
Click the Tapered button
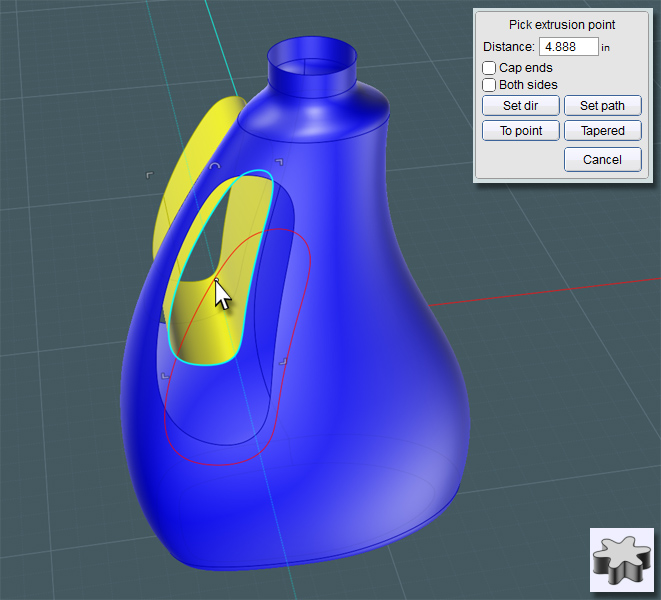coord(602,131)
